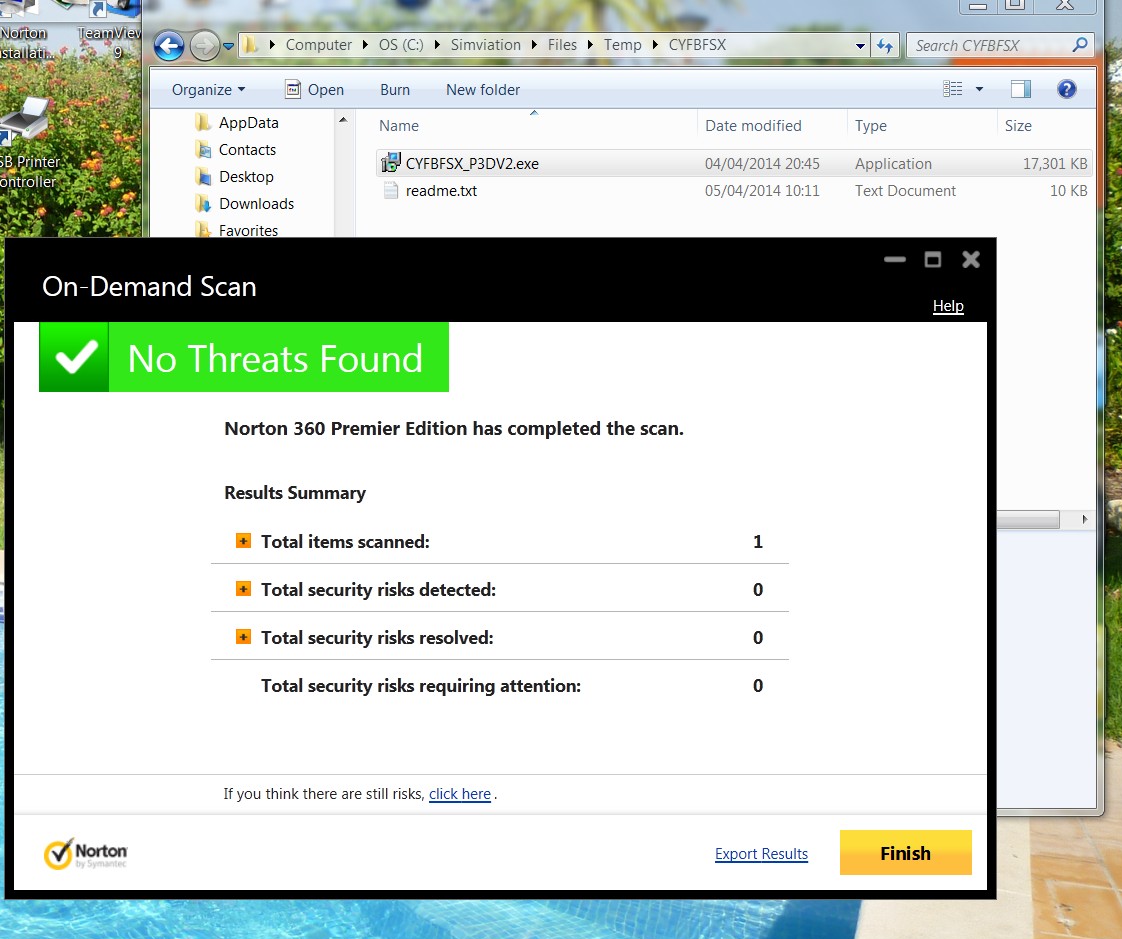Select the readme.txt file
This screenshot has width=1122, height=939.
point(733,190)
